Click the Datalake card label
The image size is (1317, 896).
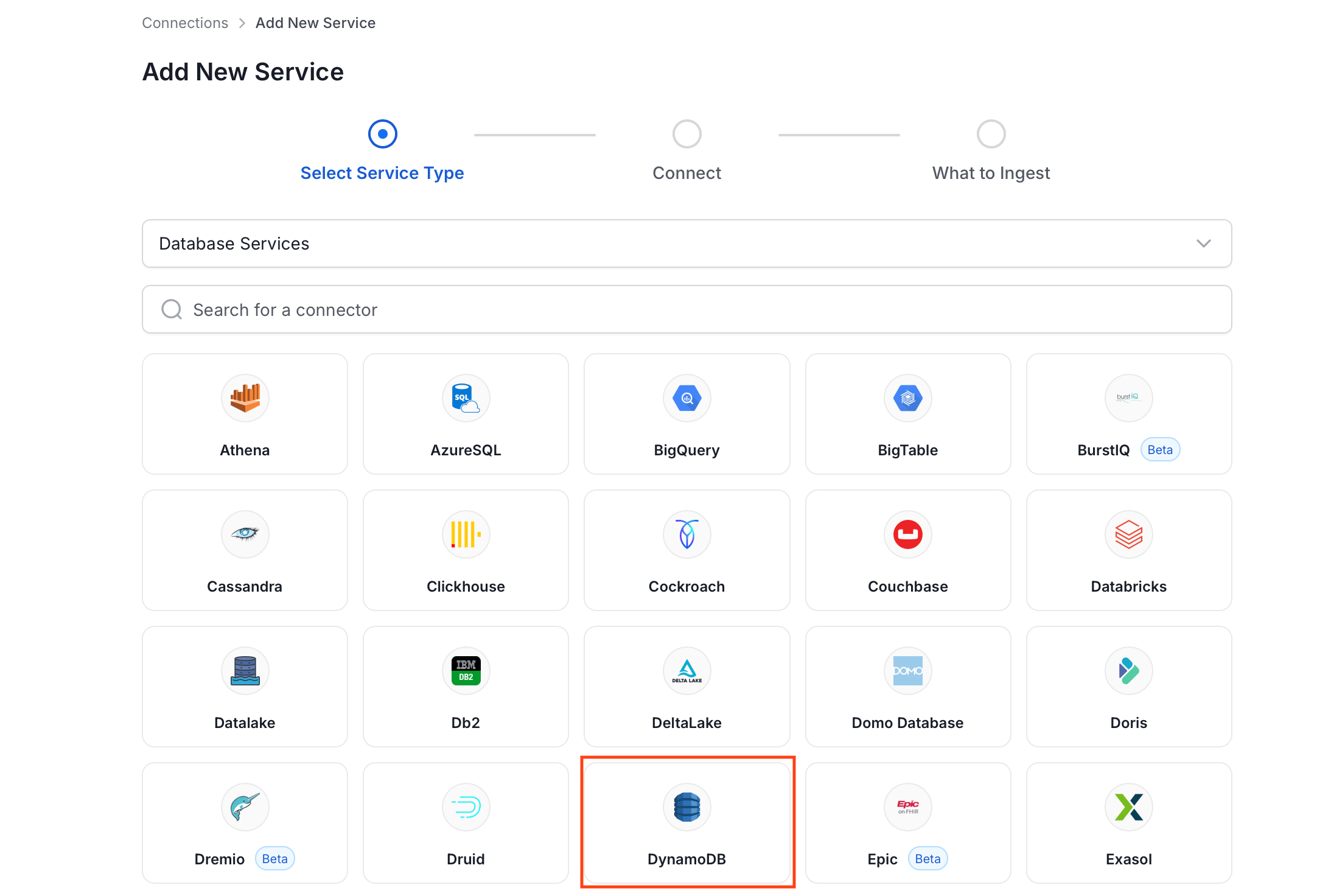(x=245, y=723)
